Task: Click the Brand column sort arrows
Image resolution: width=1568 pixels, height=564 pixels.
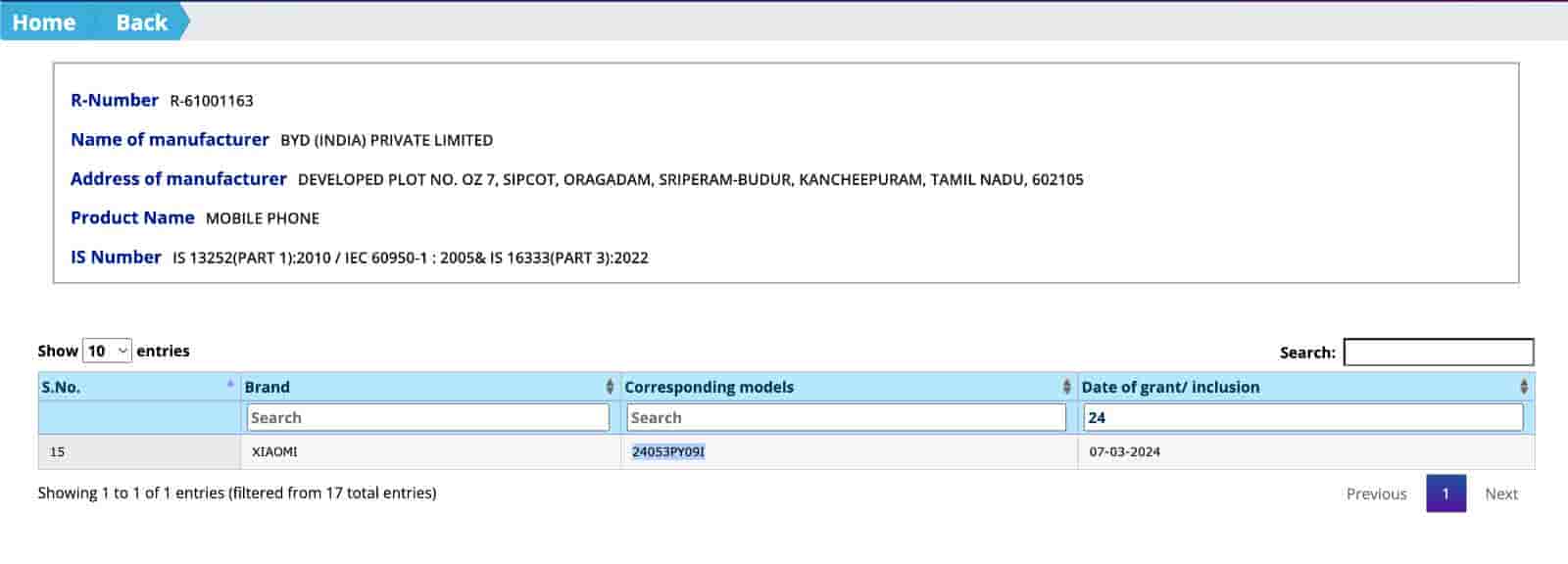Action: [610, 387]
